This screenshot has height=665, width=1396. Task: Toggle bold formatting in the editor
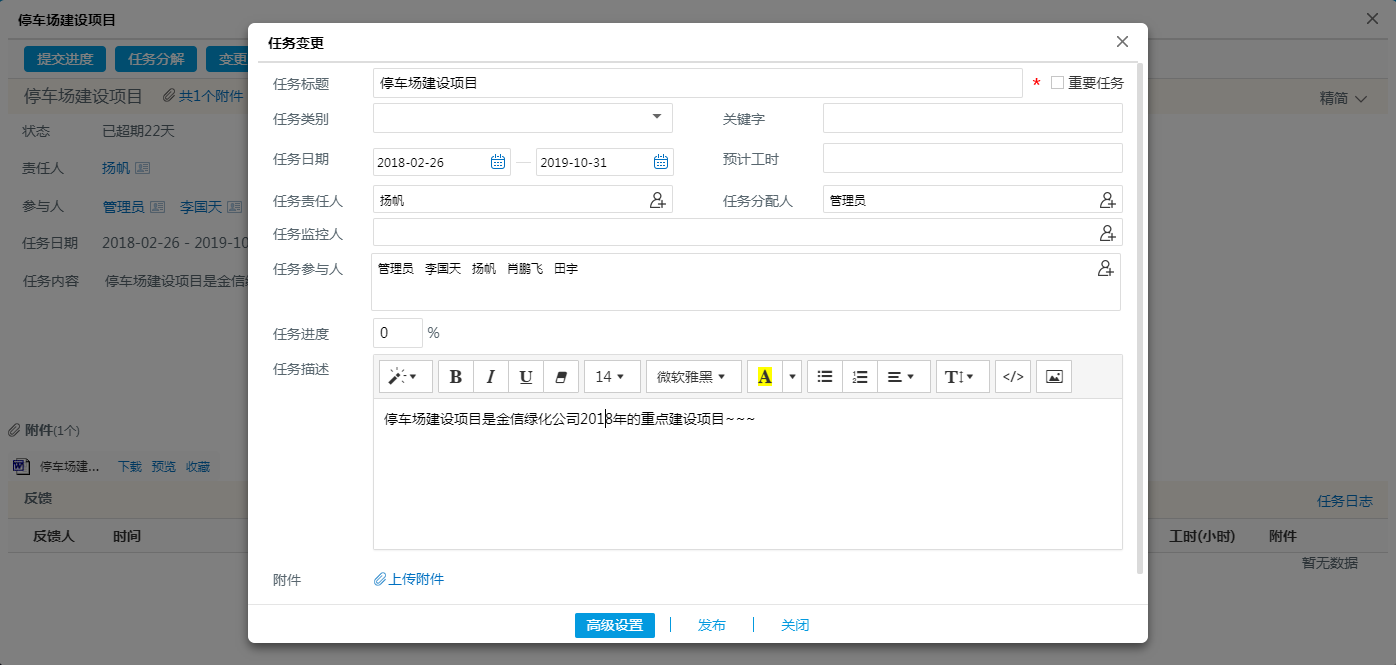point(455,375)
